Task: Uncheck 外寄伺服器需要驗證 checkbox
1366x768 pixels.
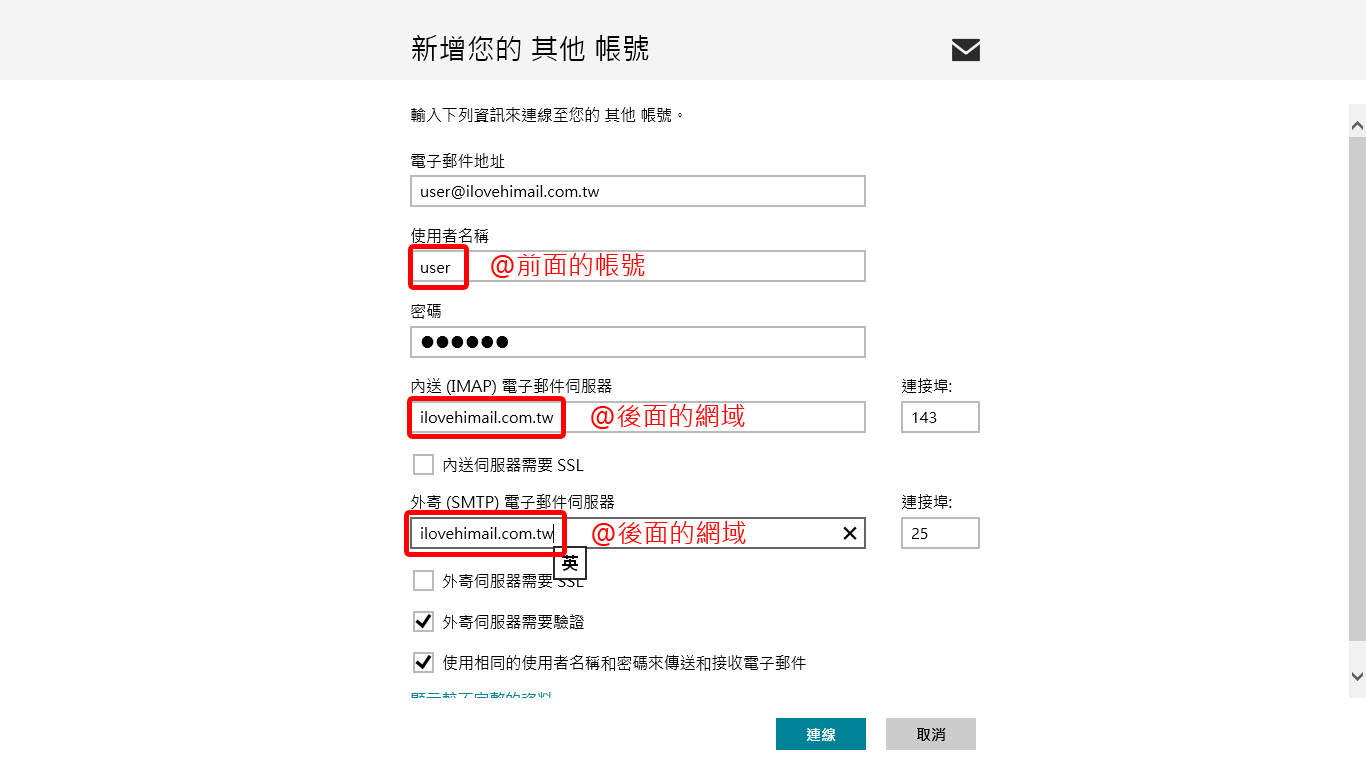Action: click(423, 622)
